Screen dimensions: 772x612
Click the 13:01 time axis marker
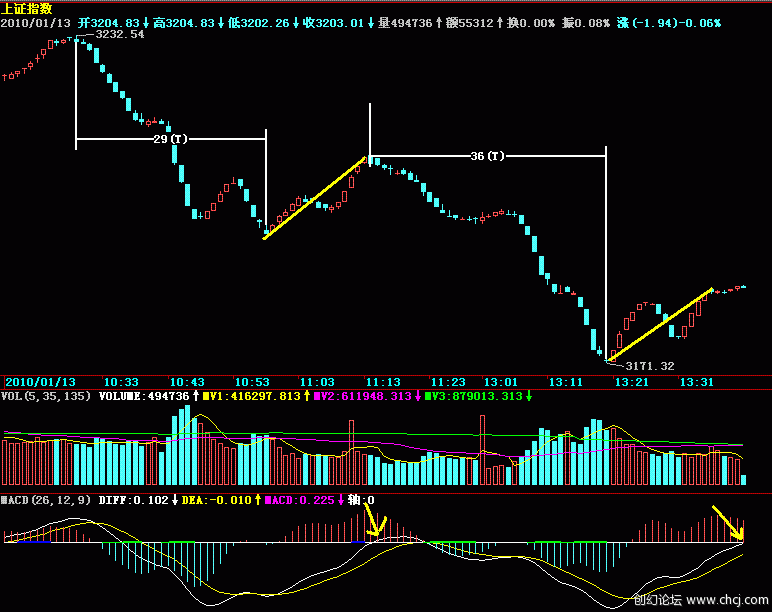(x=501, y=382)
